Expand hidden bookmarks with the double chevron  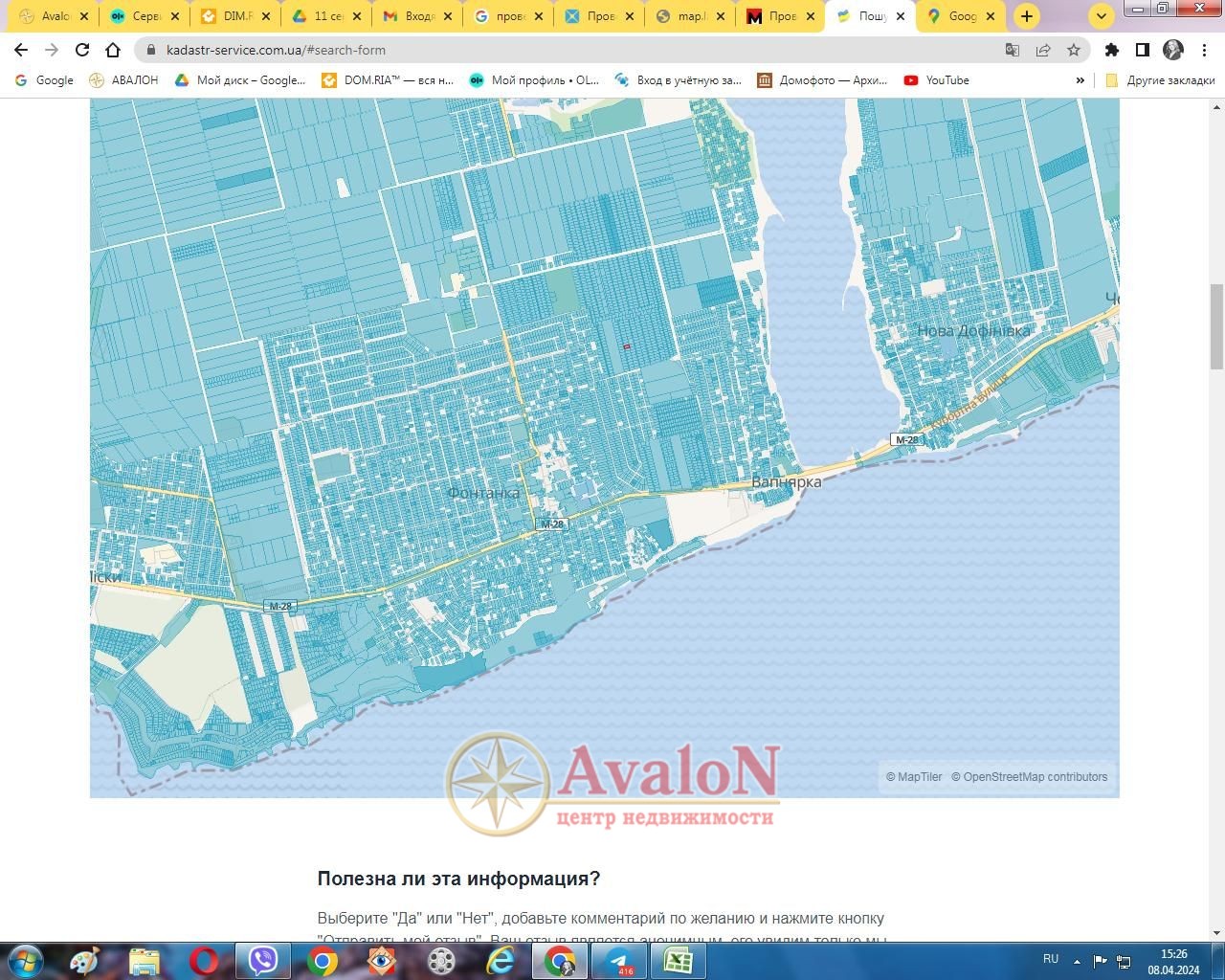pos(1080,80)
